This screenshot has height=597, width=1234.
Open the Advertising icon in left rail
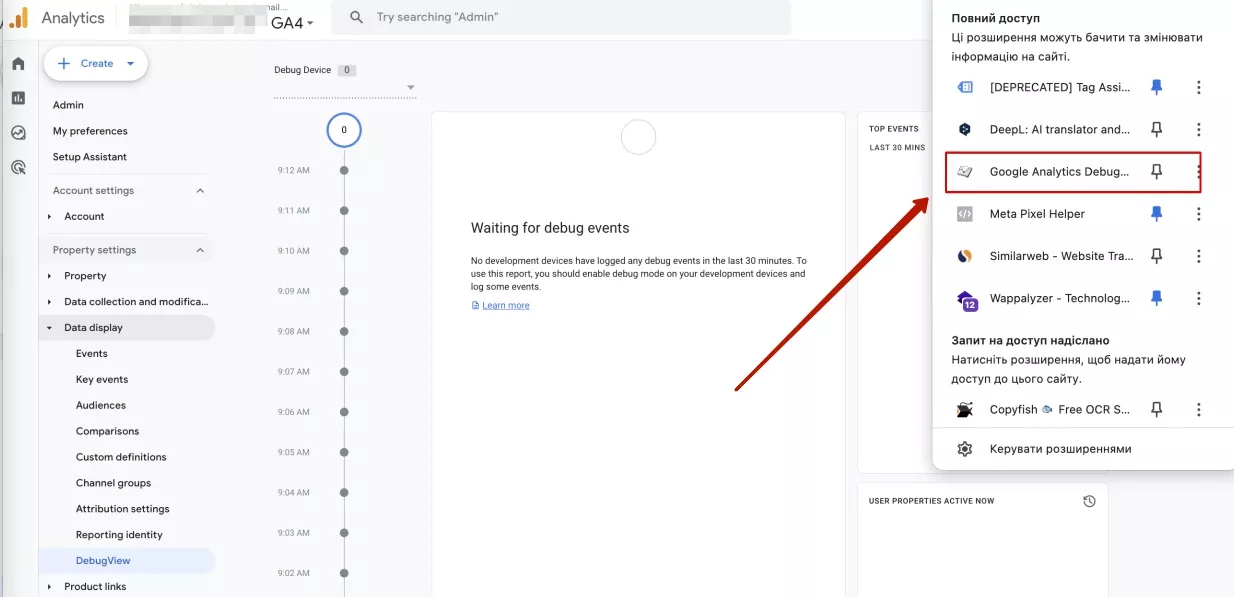18,167
